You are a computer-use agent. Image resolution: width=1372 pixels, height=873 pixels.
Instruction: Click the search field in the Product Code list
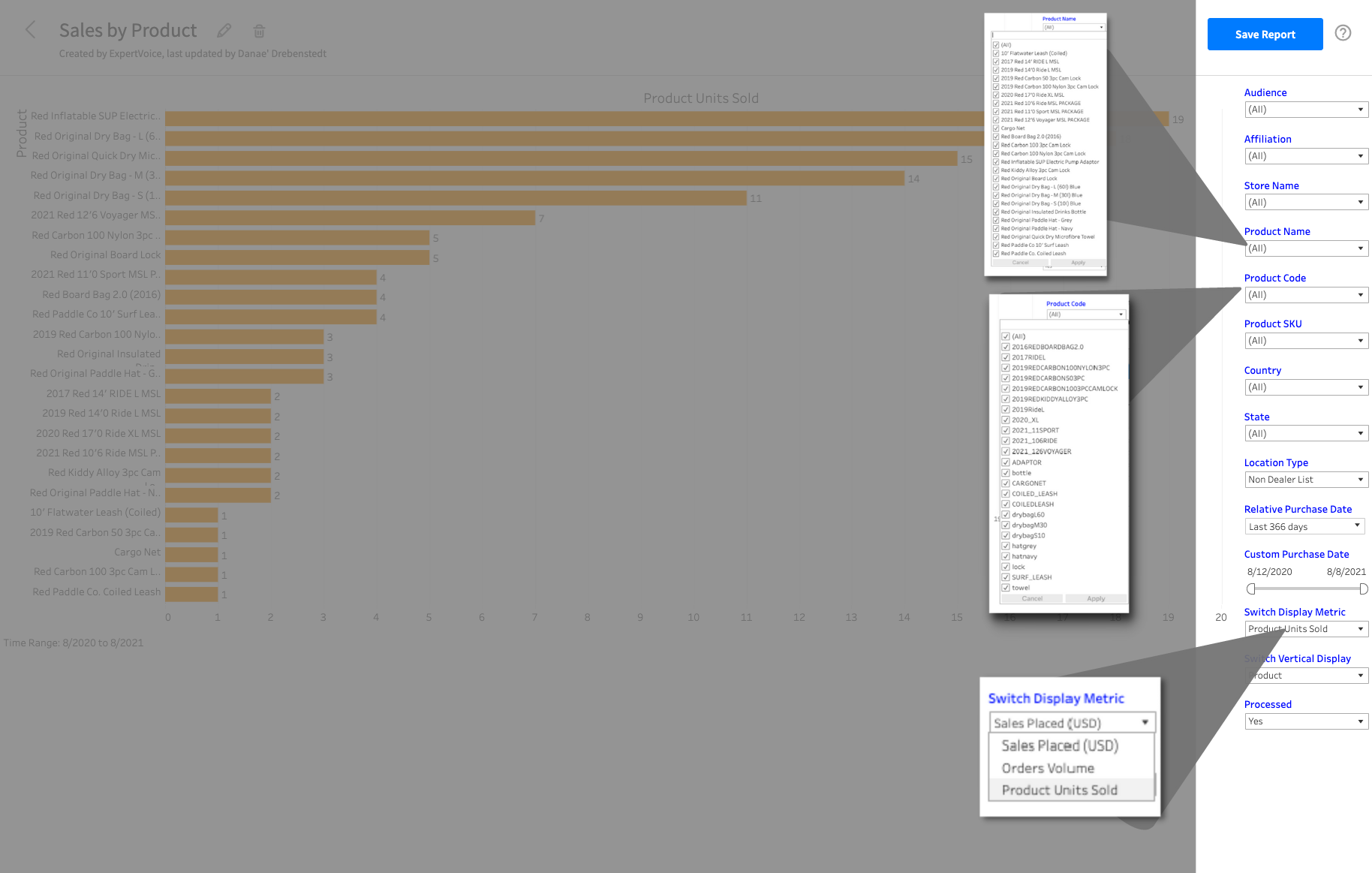coord(1063,326)
